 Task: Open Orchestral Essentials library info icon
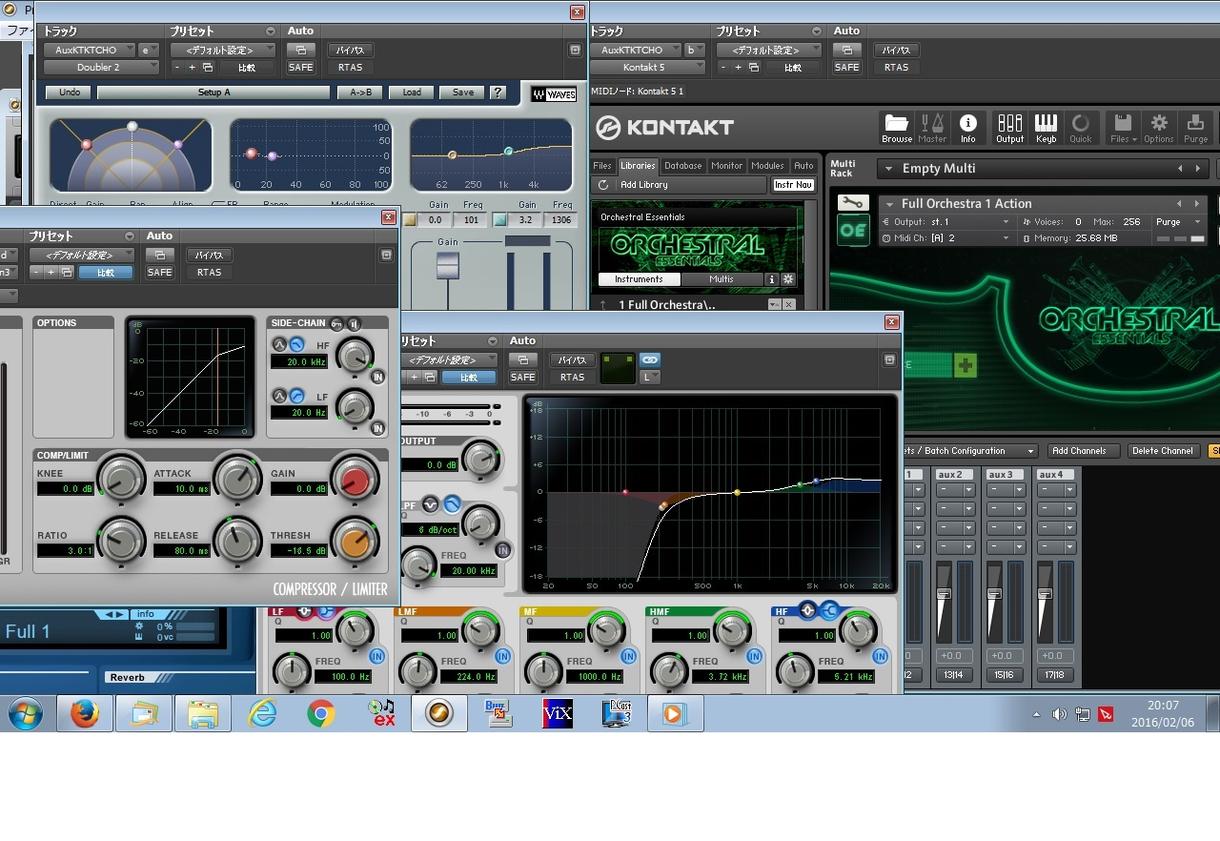click(x=772, y=279)
